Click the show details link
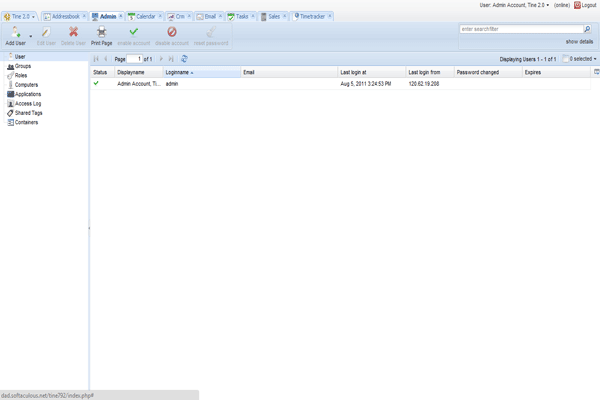The height and width of the screenshot is (400, 600). [x=579, y=42]
